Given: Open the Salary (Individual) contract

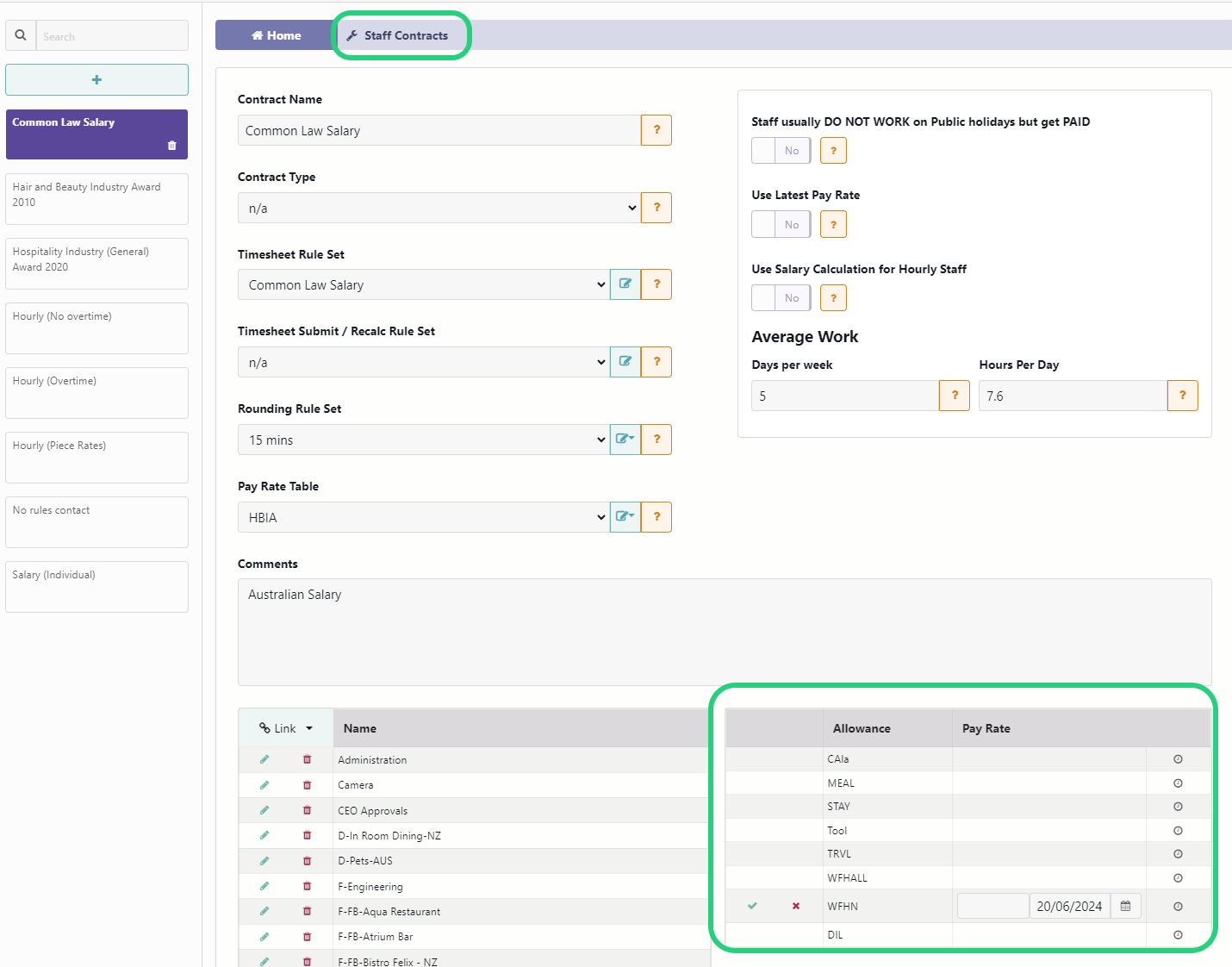Looking at the screenshot, I should [96, 587].
